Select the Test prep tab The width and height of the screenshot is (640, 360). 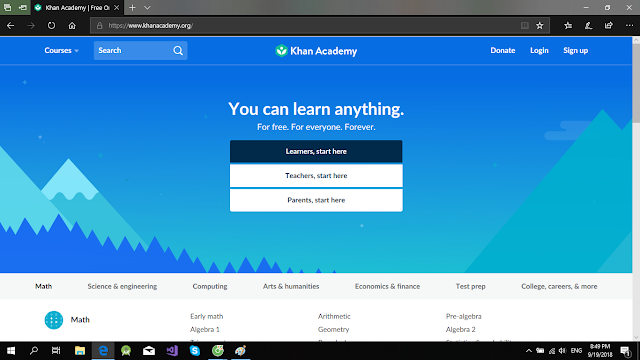point(471,287)
